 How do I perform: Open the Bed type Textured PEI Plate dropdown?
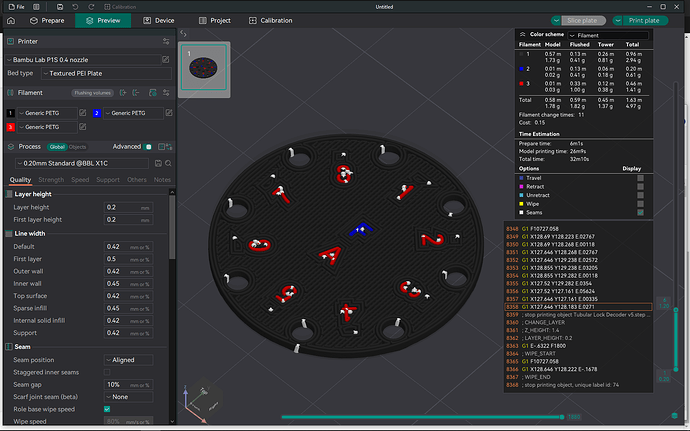click(106, 74)
